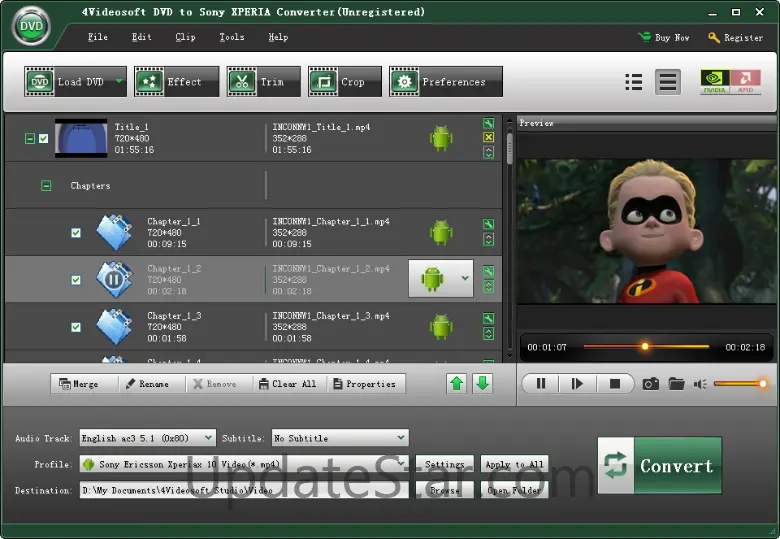Click the Register link
The width and height of the screenshot is (780, 539).
736,38
